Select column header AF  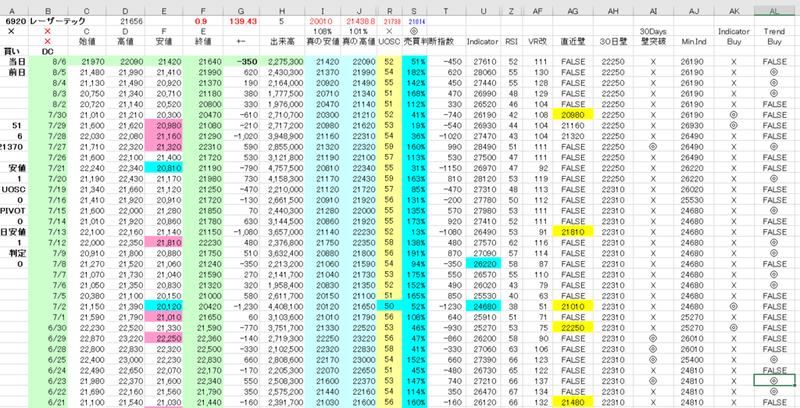tap(537, 11)
